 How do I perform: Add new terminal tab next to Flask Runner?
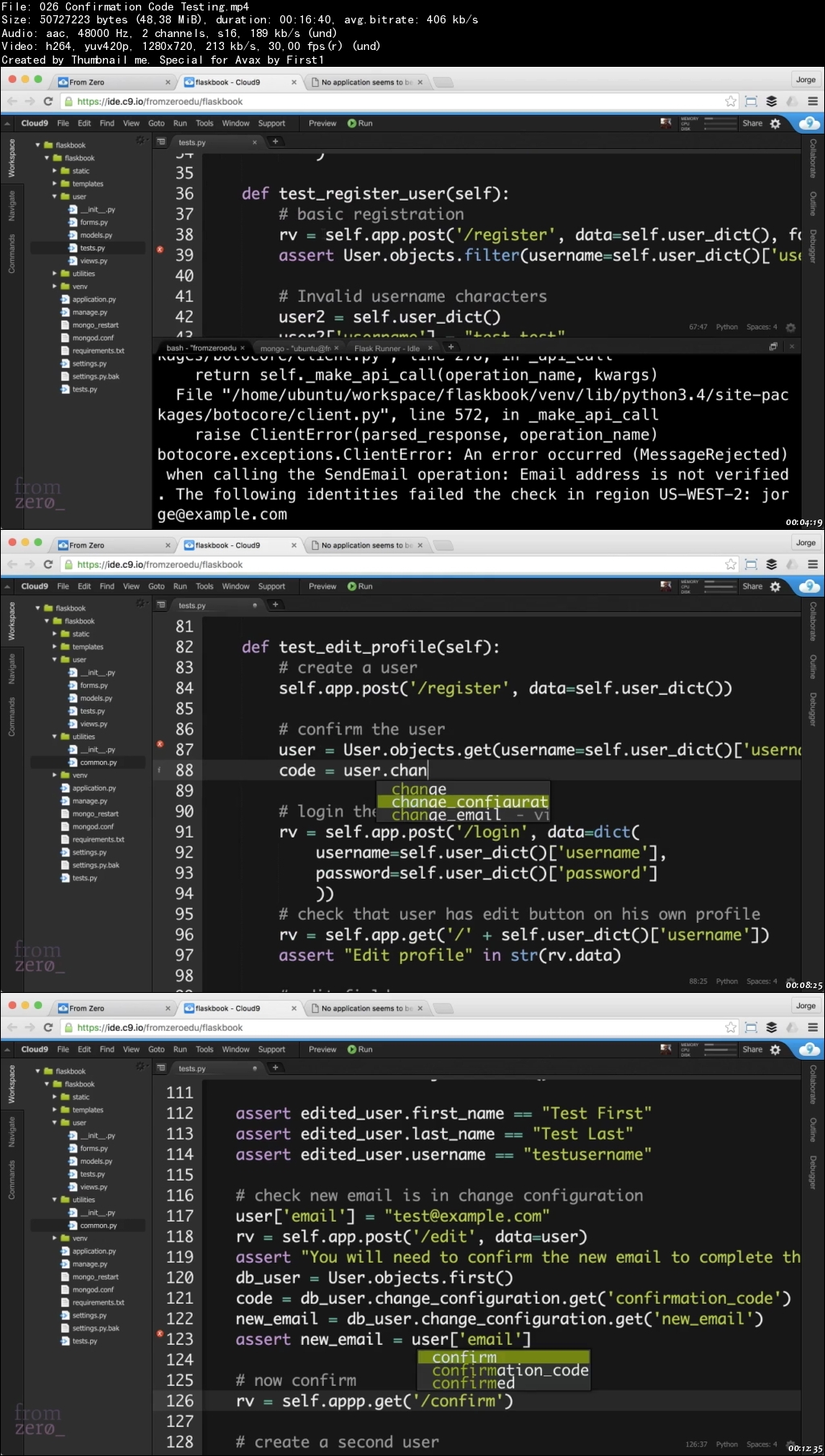451,347
